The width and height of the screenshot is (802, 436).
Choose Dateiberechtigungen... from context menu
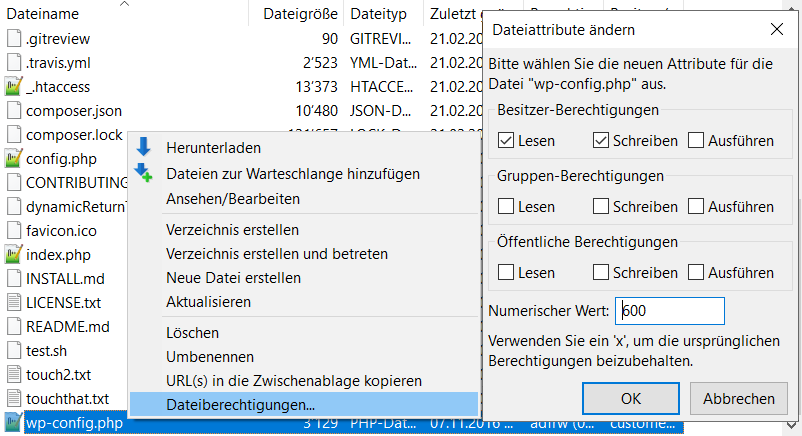tap(240, 404)
